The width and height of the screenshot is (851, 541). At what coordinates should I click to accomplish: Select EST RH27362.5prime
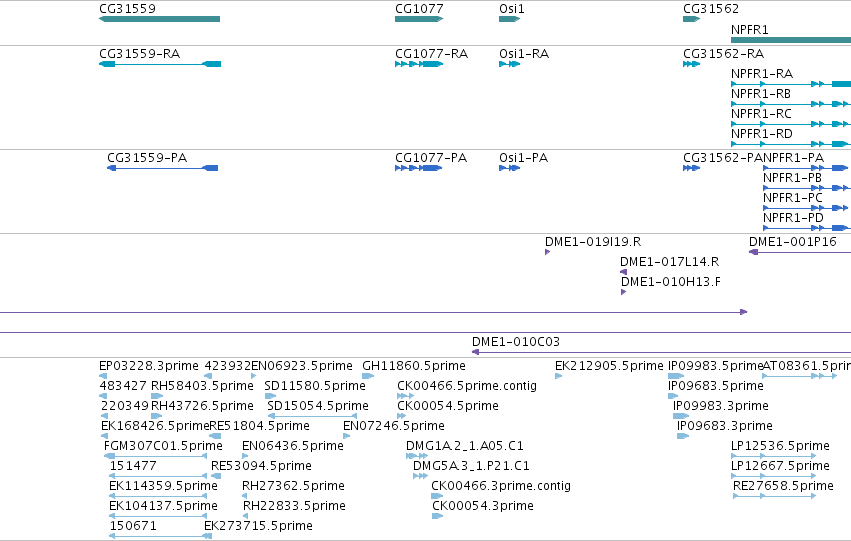(245, 497)
